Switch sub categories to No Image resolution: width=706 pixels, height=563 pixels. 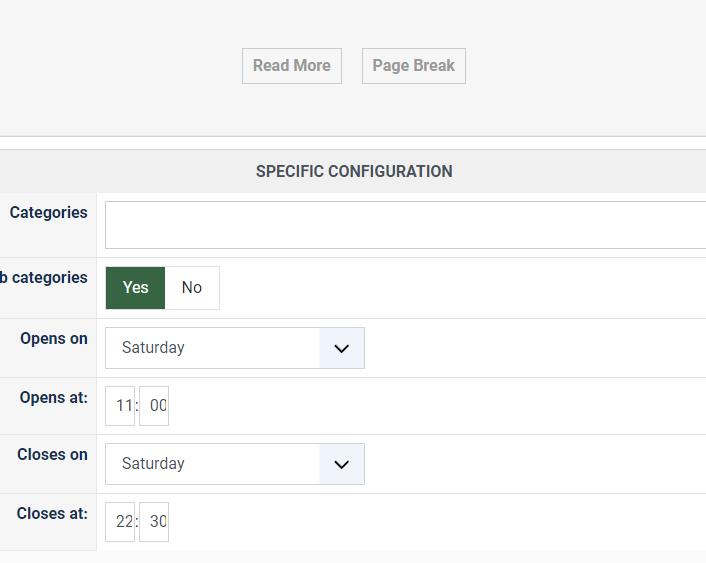pos(192,288)
